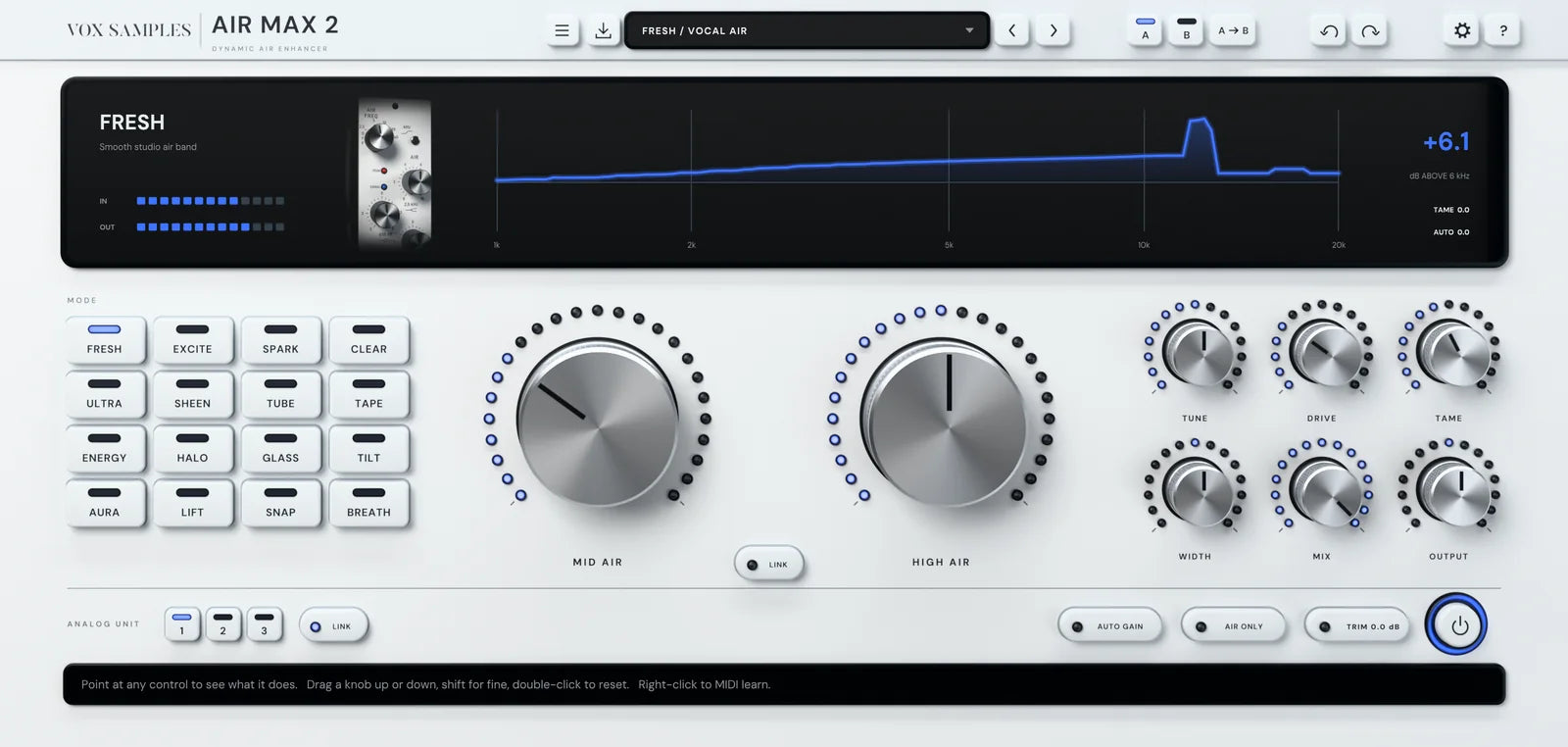The image size is (1568, 747).
Task: Switch to HALO mode
Action: 193,448
